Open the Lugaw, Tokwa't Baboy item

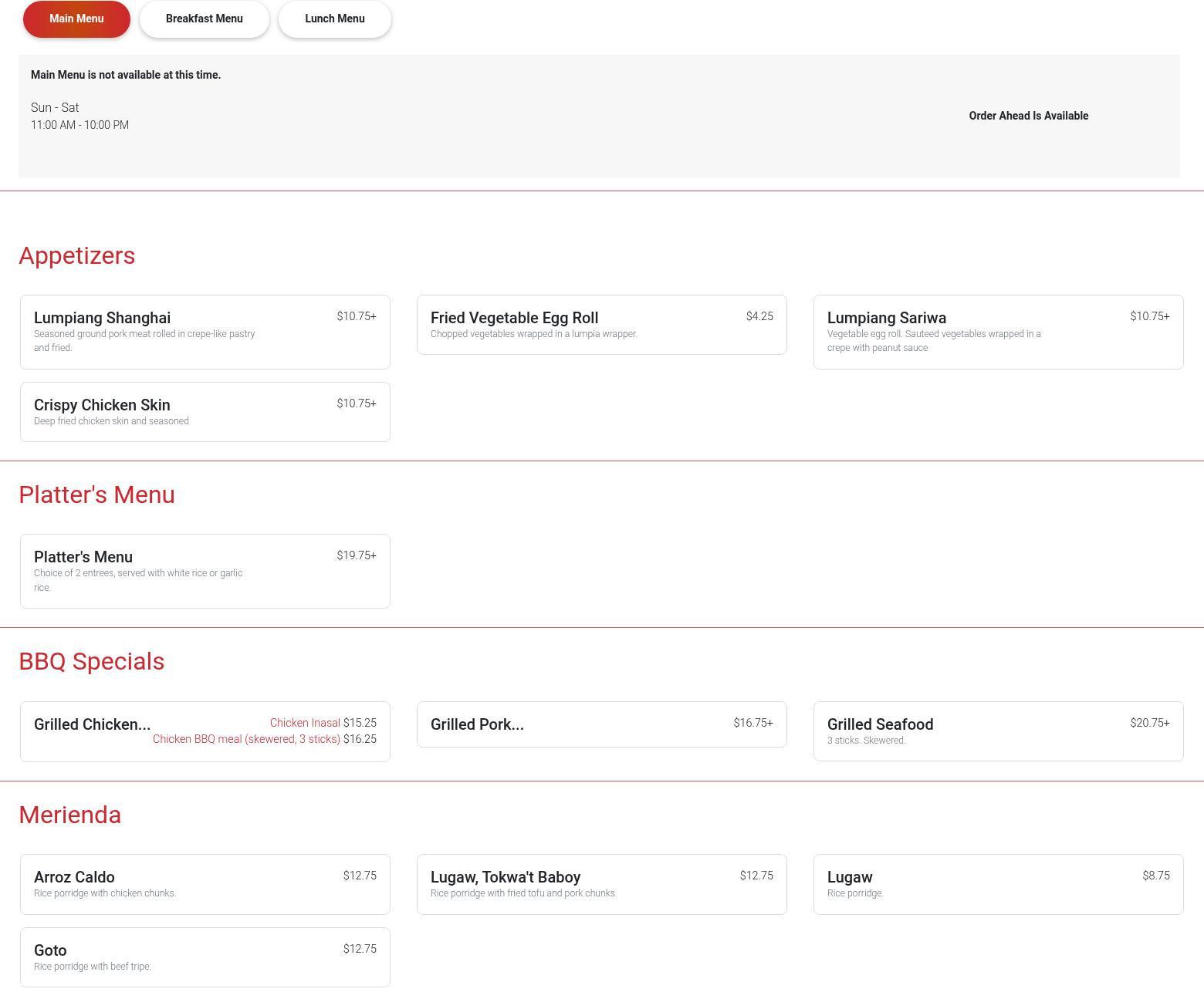(x=601, y=884)
